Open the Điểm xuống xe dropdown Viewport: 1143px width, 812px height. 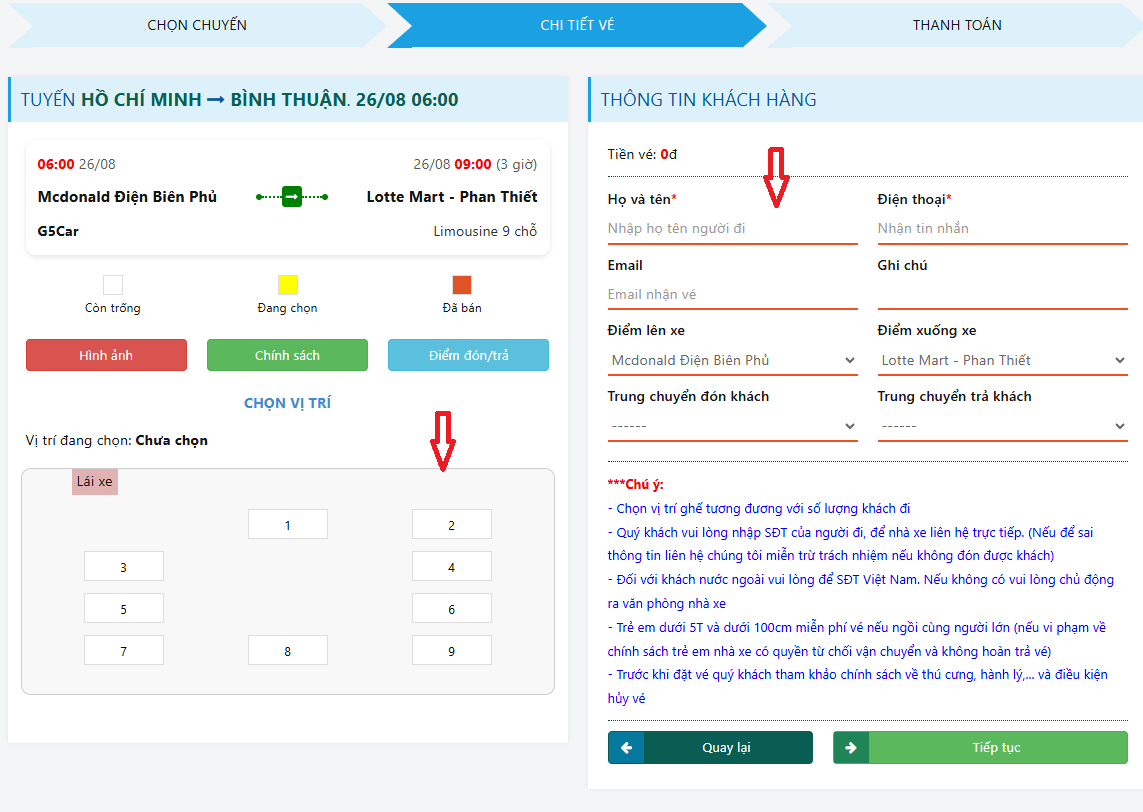pos(1002,361)
